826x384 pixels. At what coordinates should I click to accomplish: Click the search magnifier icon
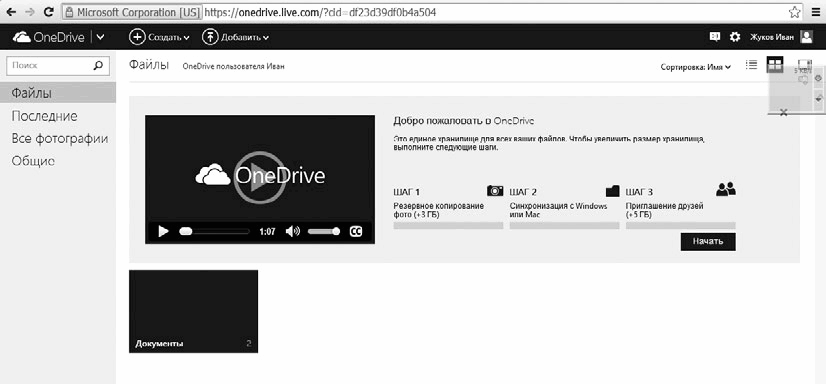pyautogui.click(x=98, y=66)
